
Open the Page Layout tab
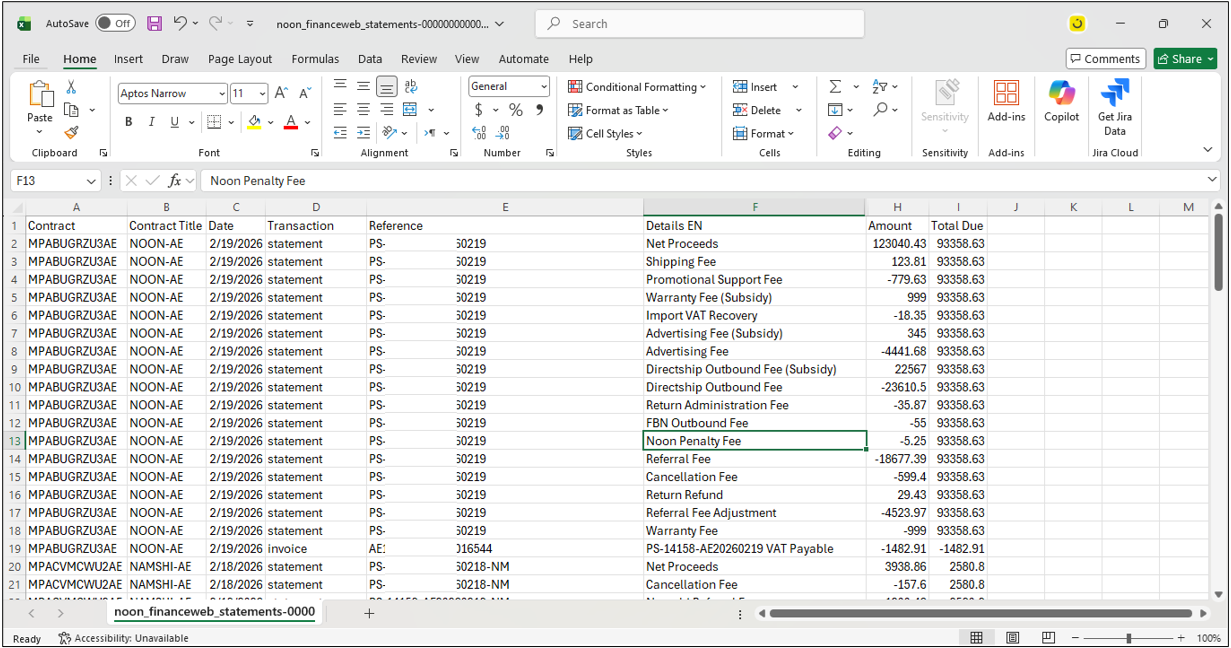[x=240, y=59]
